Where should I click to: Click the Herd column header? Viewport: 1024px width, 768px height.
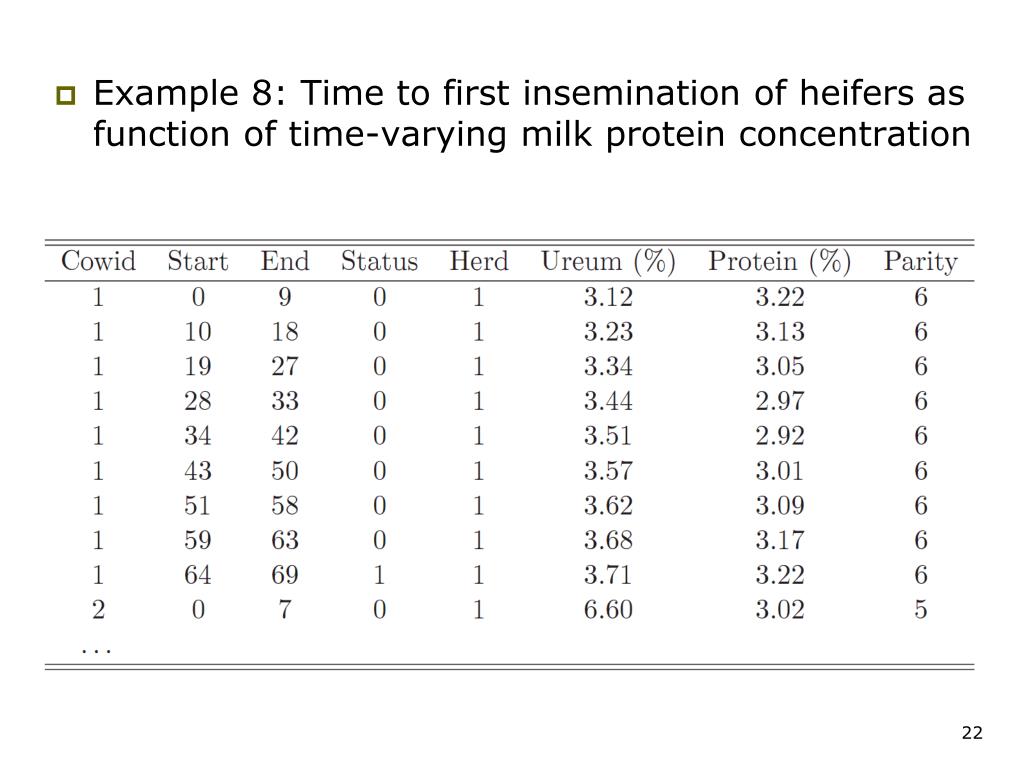[x=479, y=261]
